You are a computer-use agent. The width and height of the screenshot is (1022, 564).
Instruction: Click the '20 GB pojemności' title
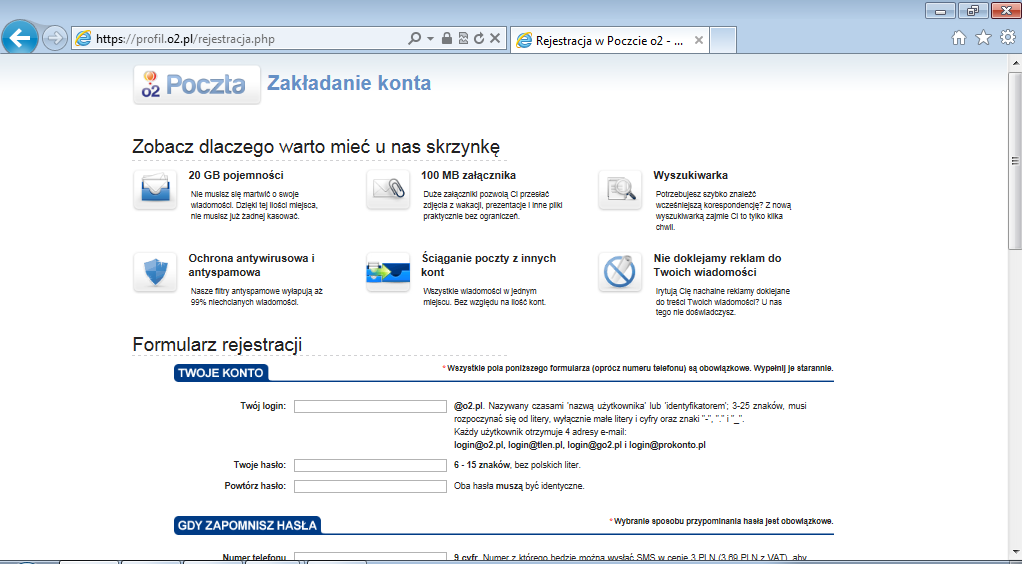point(236,175)
